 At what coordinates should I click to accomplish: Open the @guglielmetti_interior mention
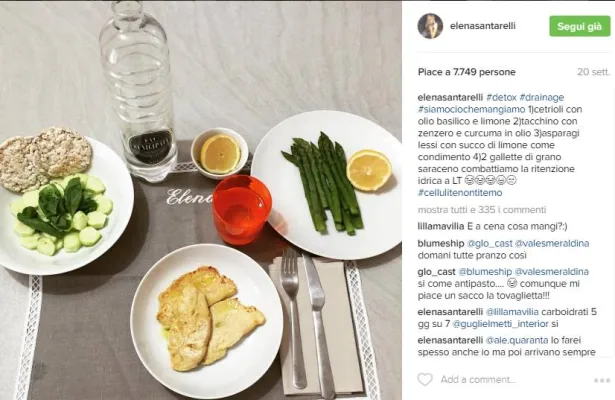click(x=500, y=324)
